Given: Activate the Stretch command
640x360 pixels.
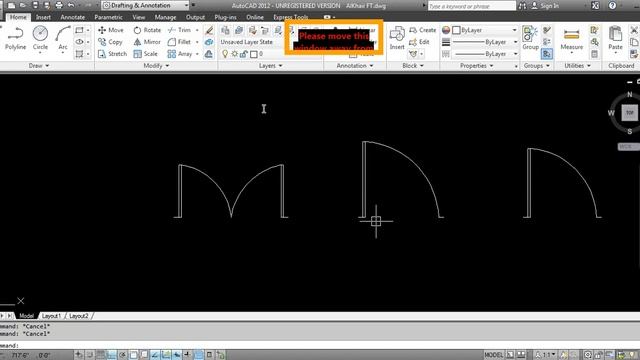Looking at the screenshot, I should coord(112,54).
